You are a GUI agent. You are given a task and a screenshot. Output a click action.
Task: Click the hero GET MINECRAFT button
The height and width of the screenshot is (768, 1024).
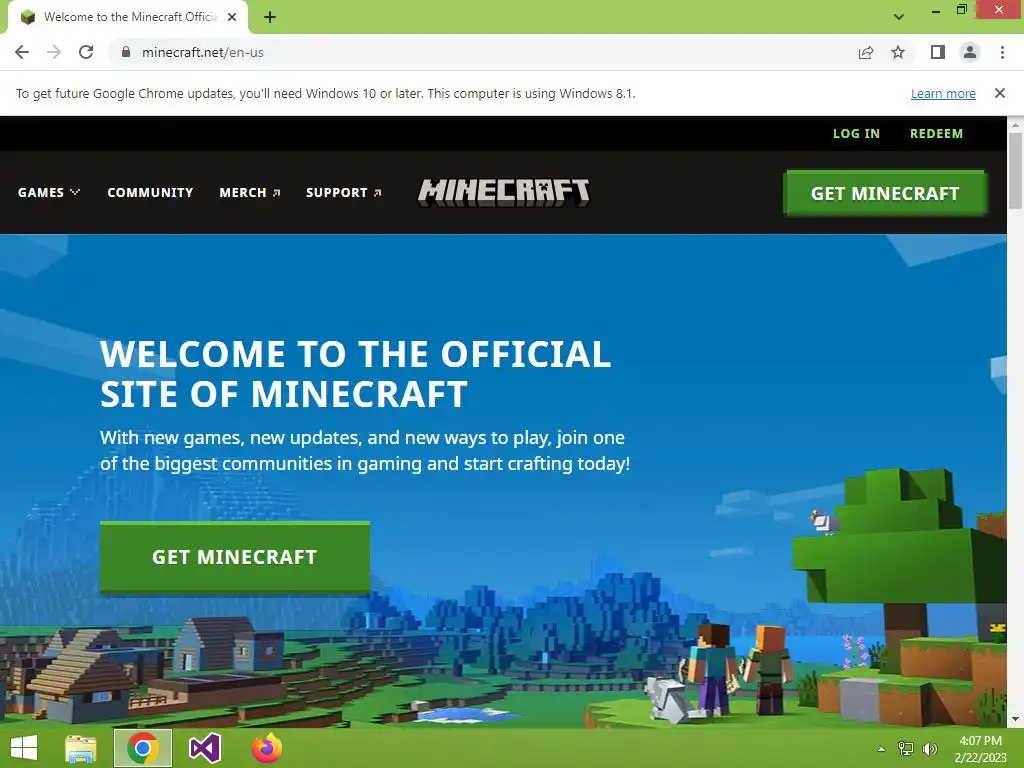[235, 557]
